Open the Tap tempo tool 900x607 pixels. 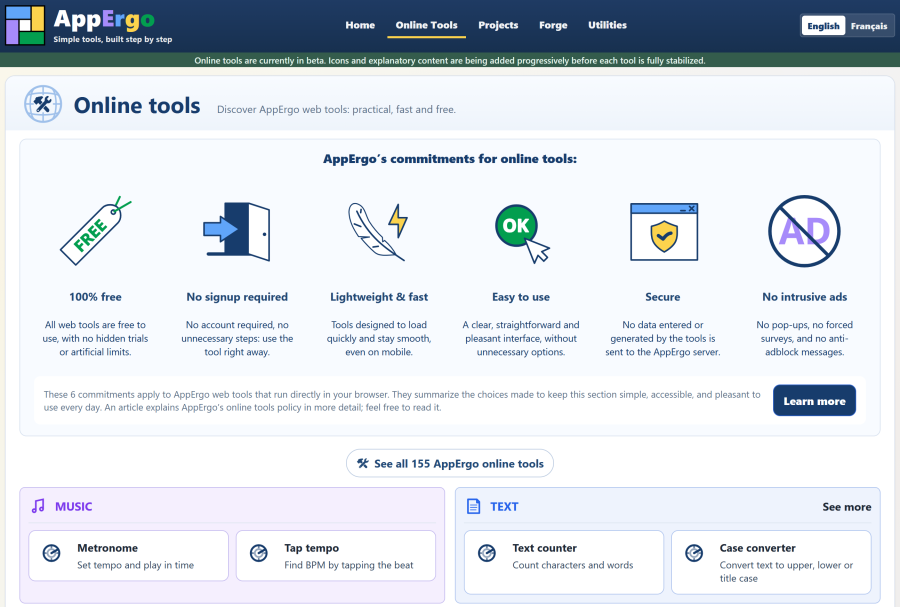click(336, 555)
